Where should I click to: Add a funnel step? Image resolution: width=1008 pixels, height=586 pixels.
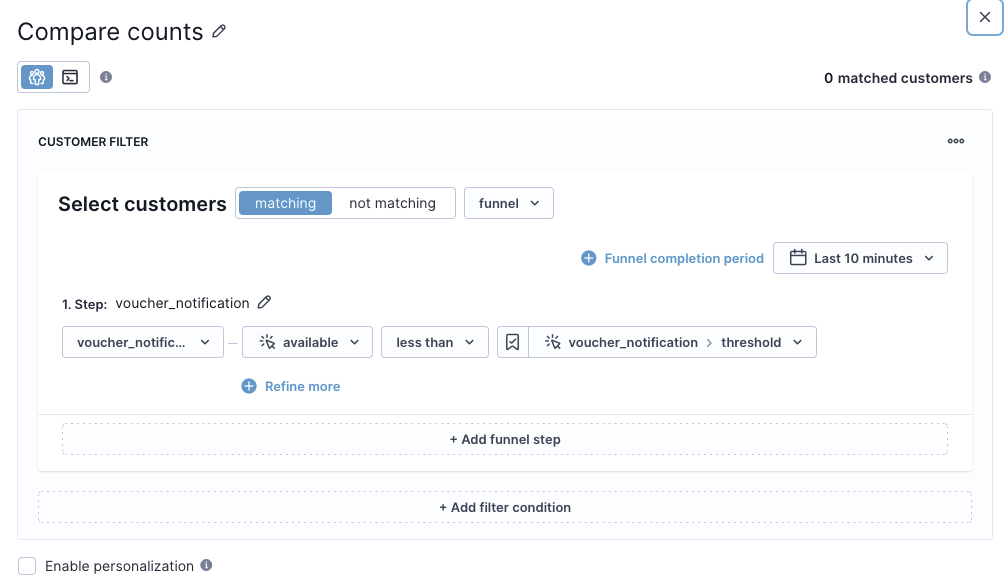505,440
